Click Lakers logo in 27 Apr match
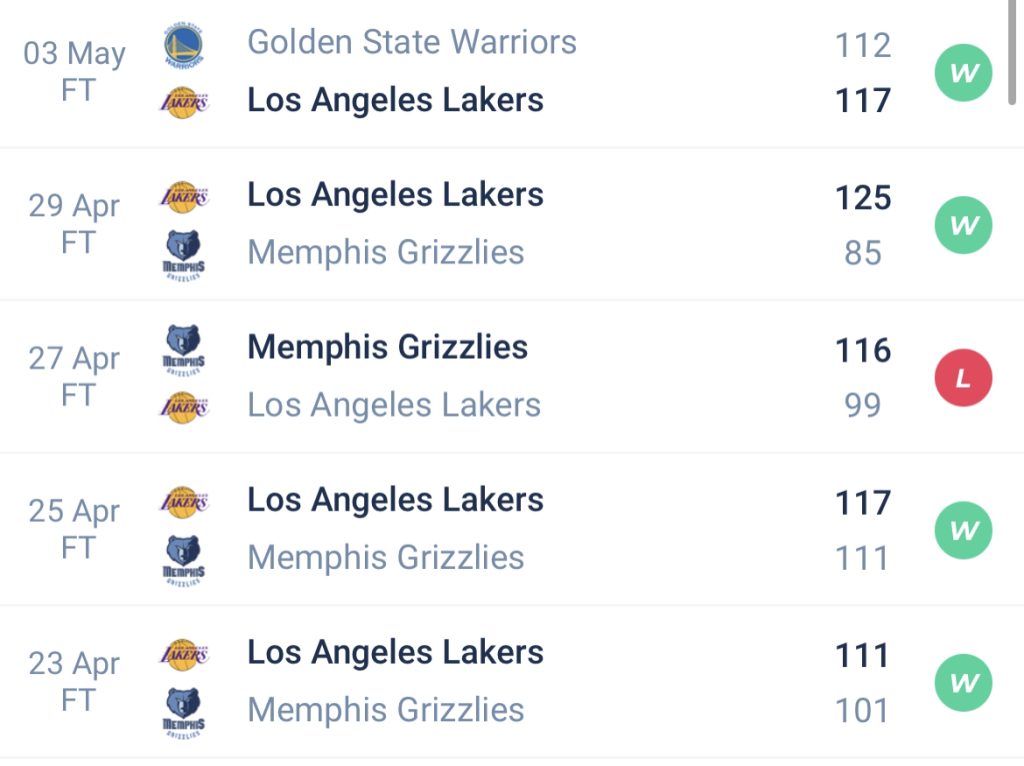This screenshot has height=766, width=1024. tap(184, 407)
